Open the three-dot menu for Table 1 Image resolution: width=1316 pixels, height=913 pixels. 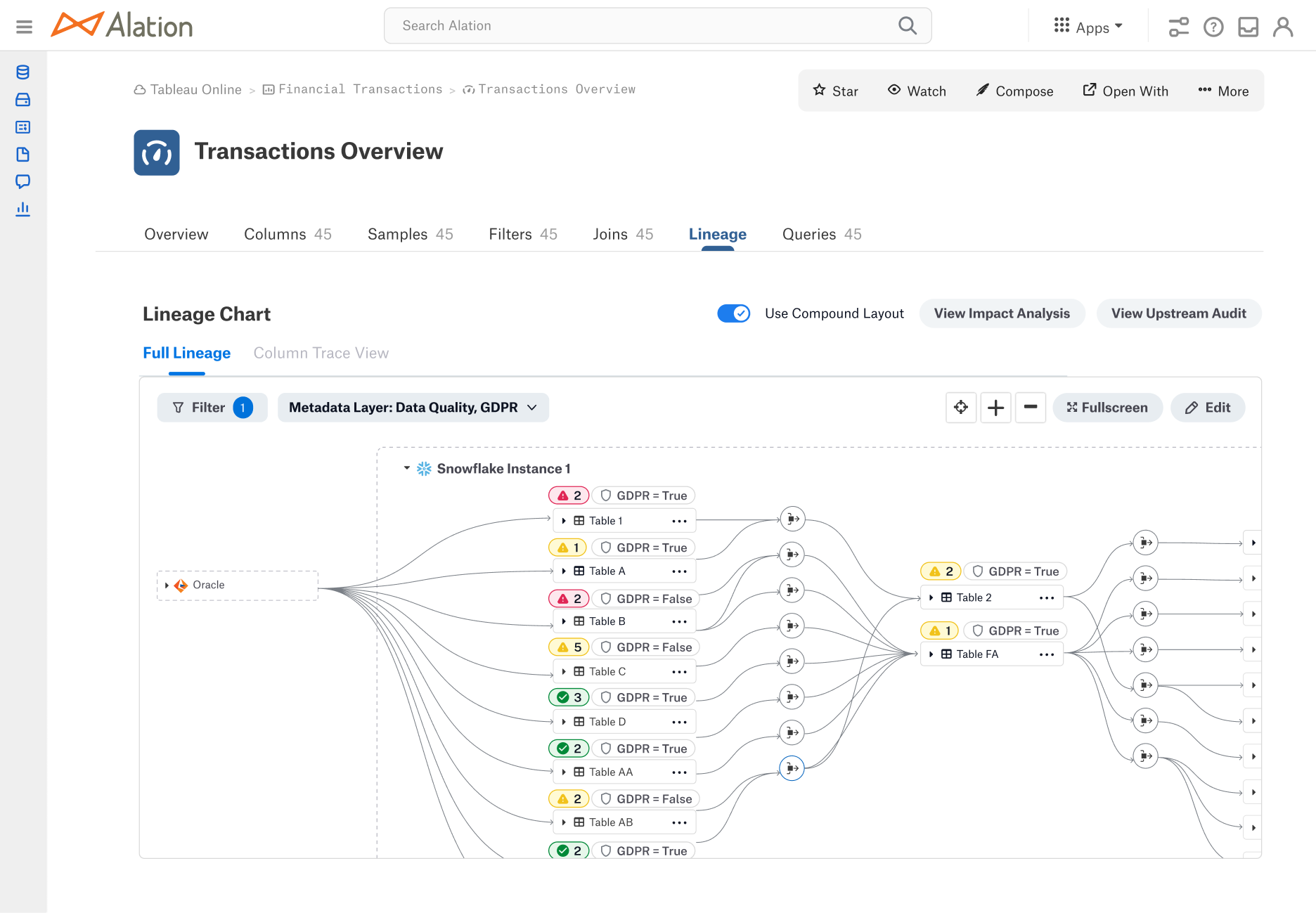(679, 521)
